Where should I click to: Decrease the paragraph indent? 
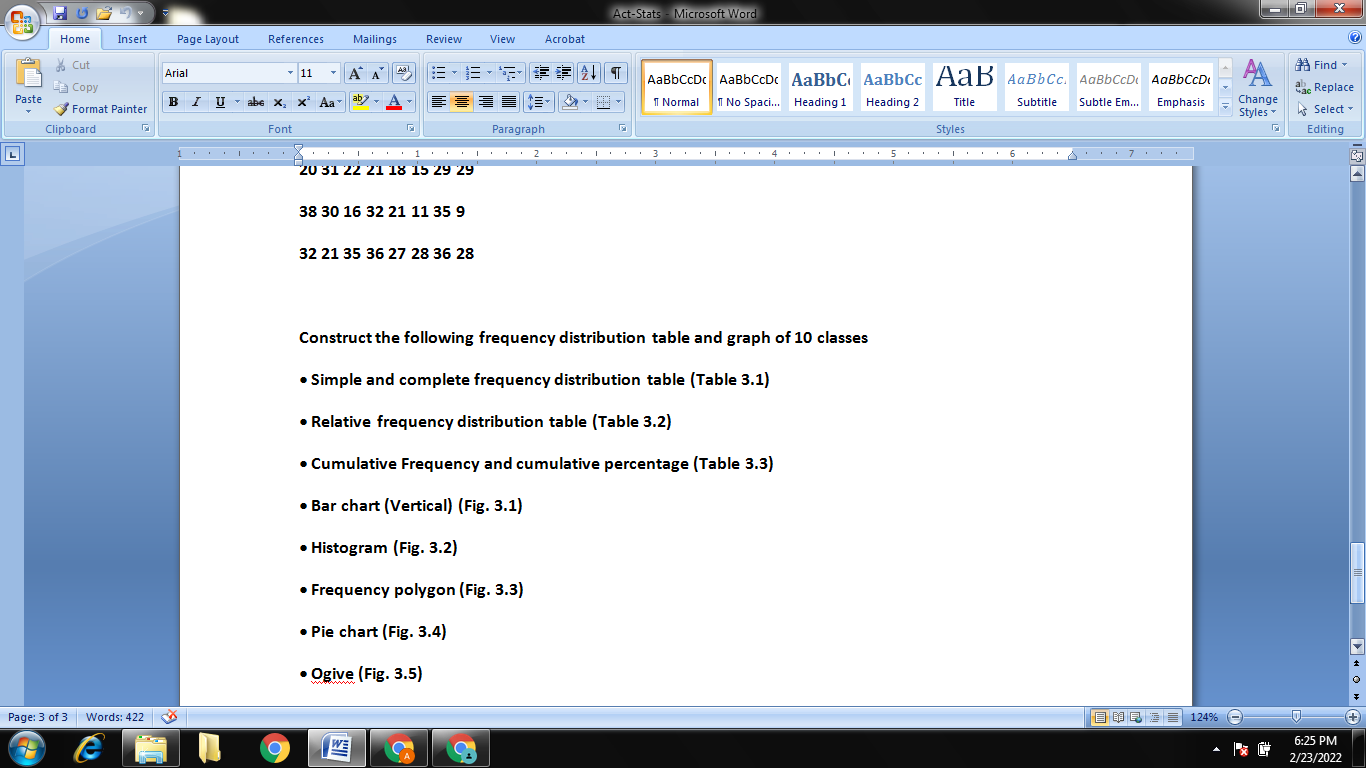pos(541,73)
